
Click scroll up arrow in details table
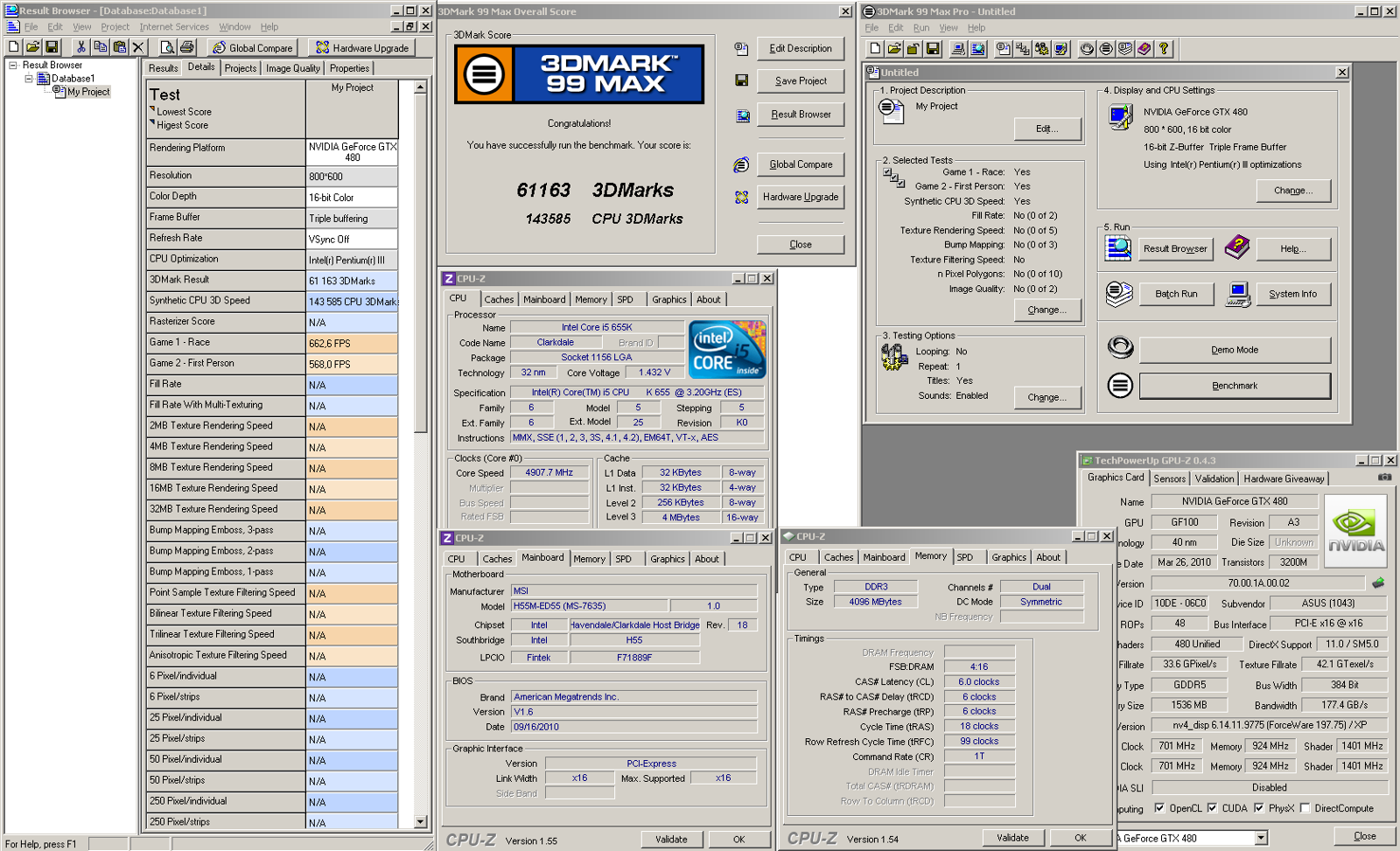421,87
